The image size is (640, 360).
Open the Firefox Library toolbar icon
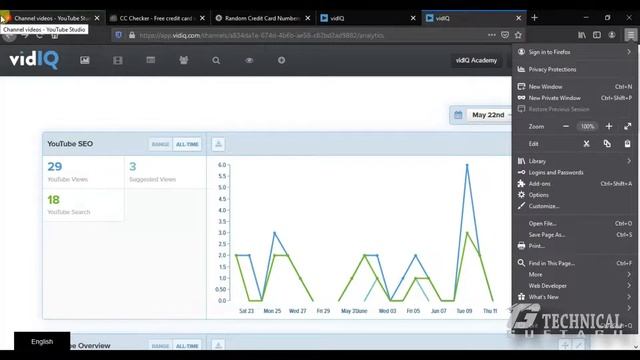coord(582,35)
